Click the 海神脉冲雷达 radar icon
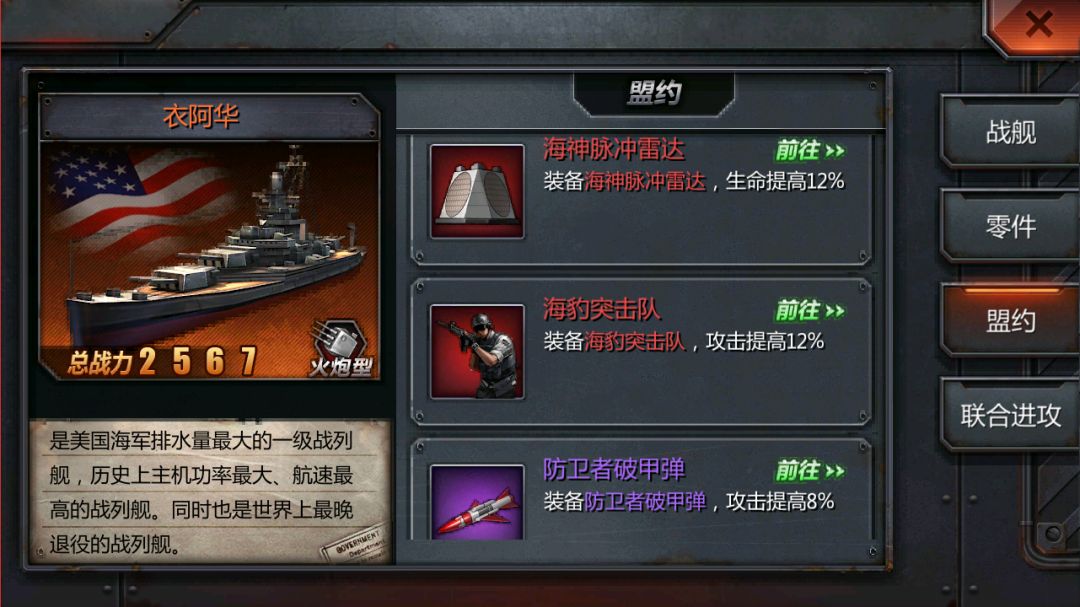The image size is (1080, 607). pyautogui.click(x=477, y=192)
